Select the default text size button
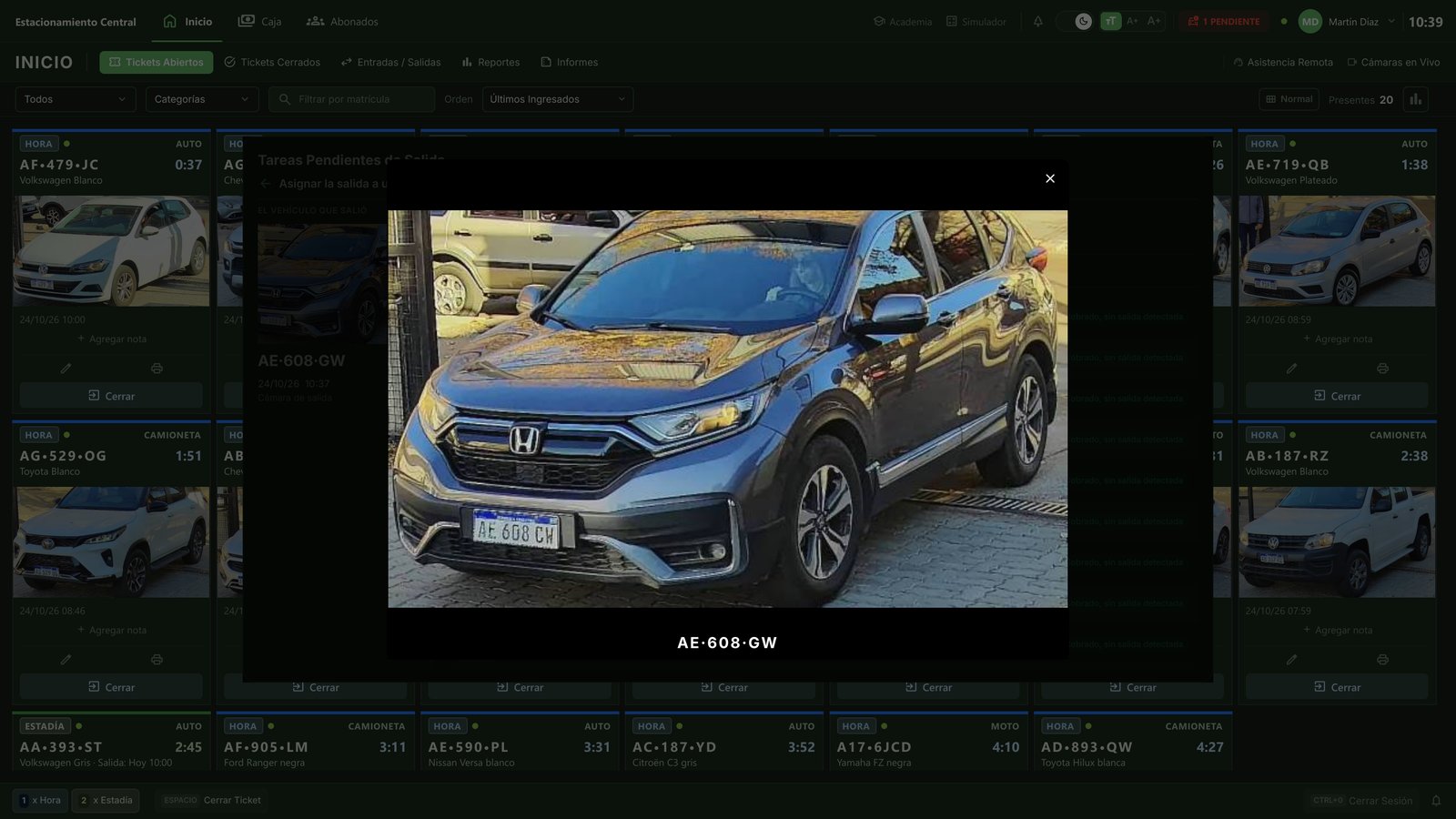 [1110, 21]
